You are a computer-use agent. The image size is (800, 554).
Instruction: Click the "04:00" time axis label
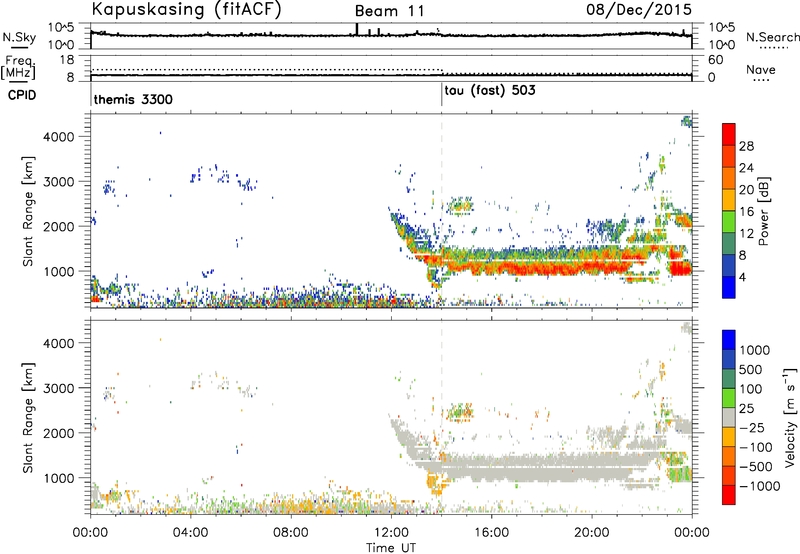click(x=191, y=533)
